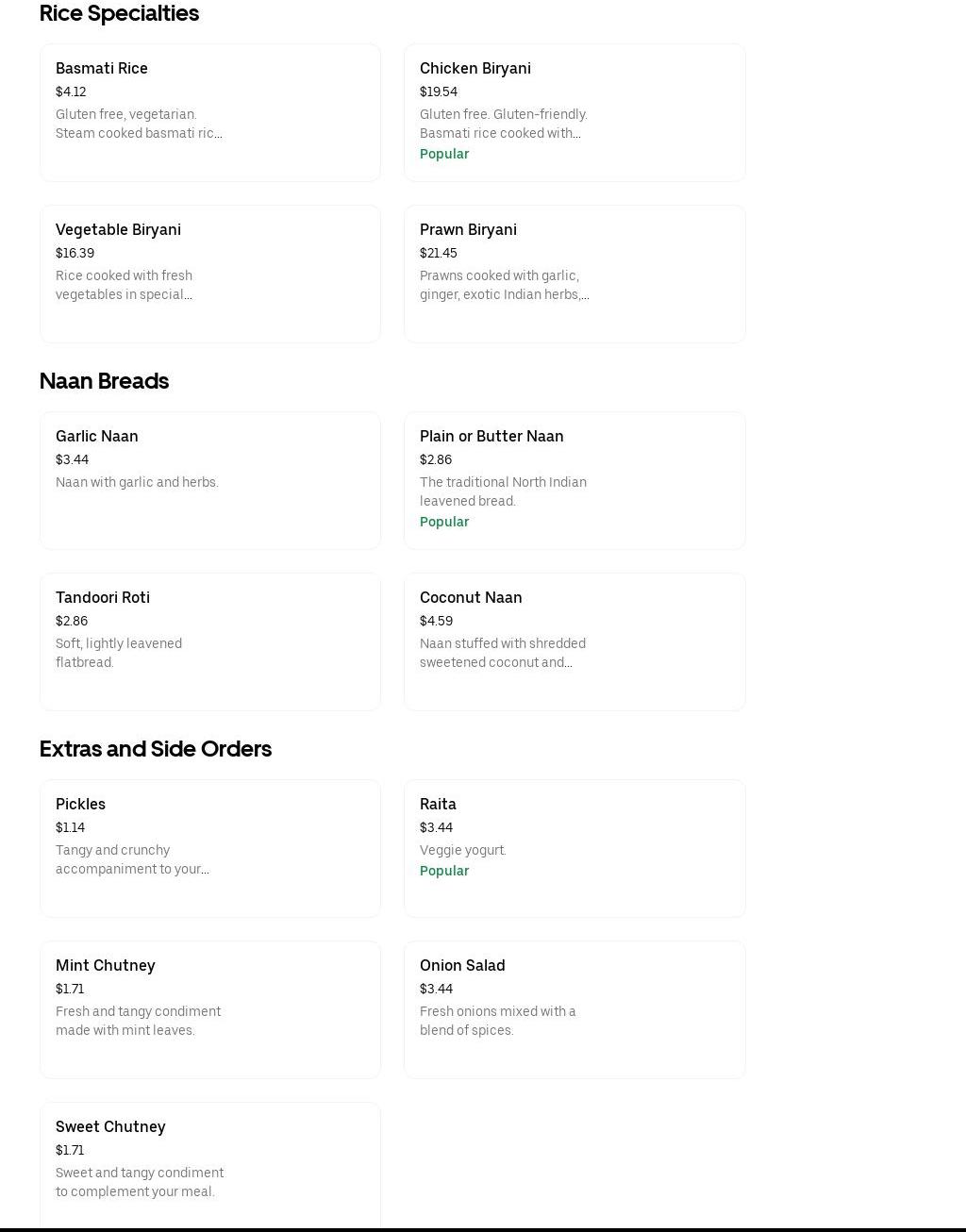966x1232 pixels.
Task: Click the Rice Specialties section heading
Action: [119, 13]
